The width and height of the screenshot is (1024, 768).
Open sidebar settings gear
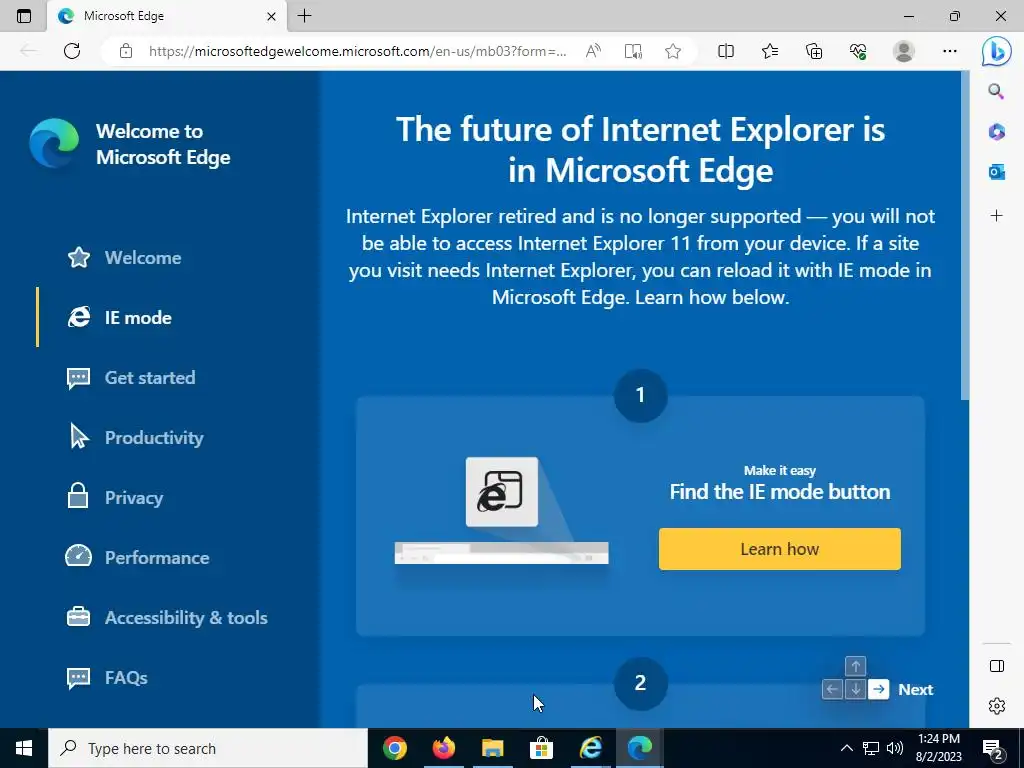(997, 706)
